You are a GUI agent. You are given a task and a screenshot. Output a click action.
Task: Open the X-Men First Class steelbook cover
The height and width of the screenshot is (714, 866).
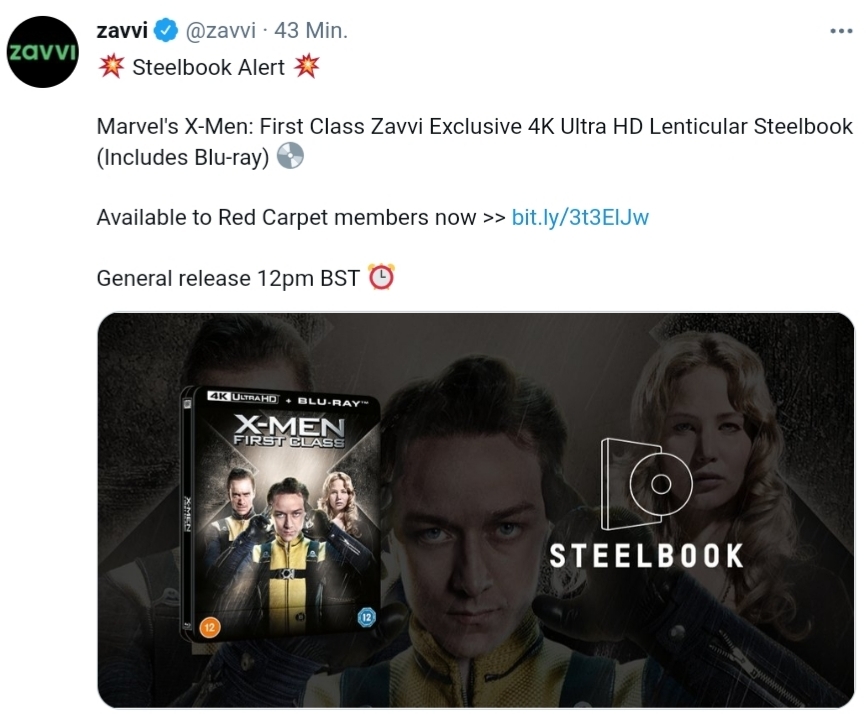point(281,514)
